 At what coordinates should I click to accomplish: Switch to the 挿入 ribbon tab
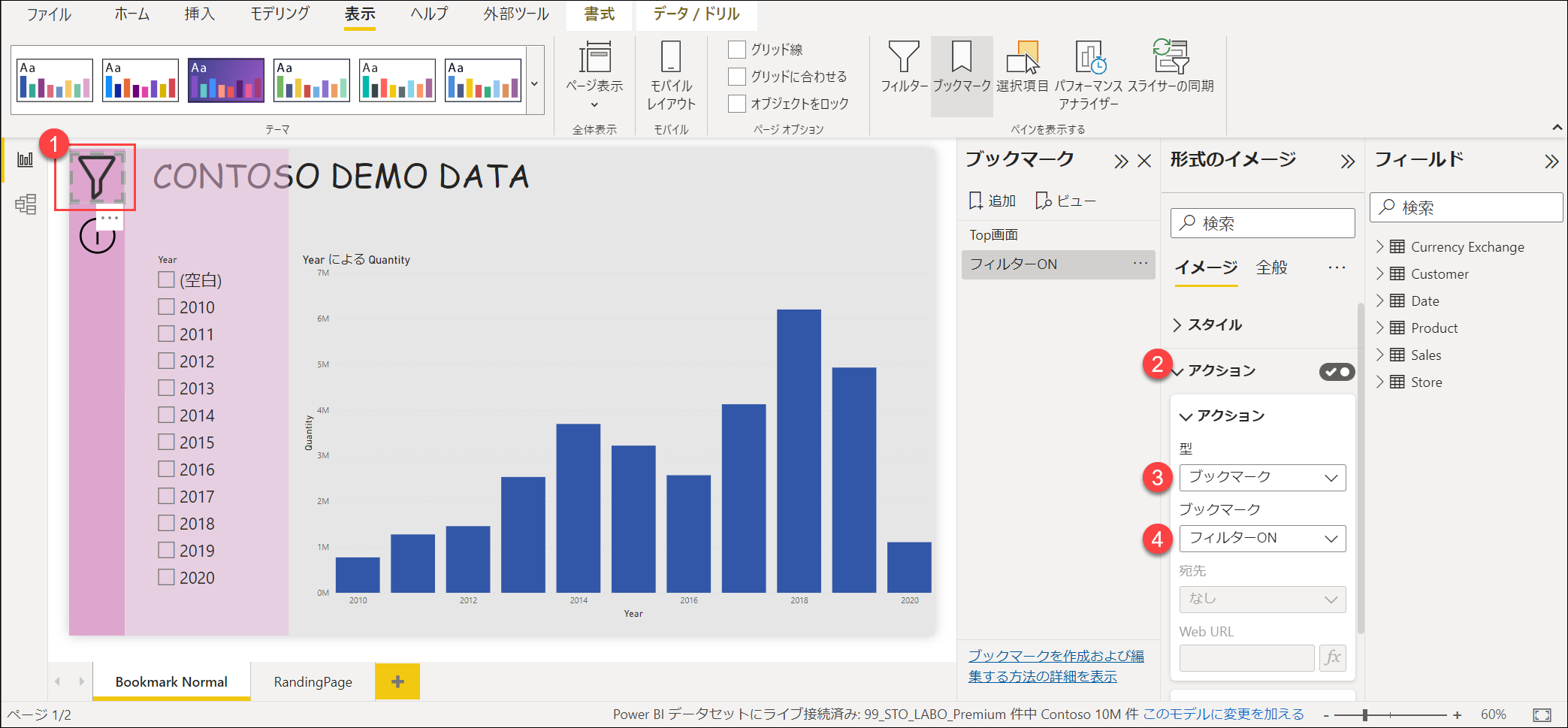[x=199, y=14]
